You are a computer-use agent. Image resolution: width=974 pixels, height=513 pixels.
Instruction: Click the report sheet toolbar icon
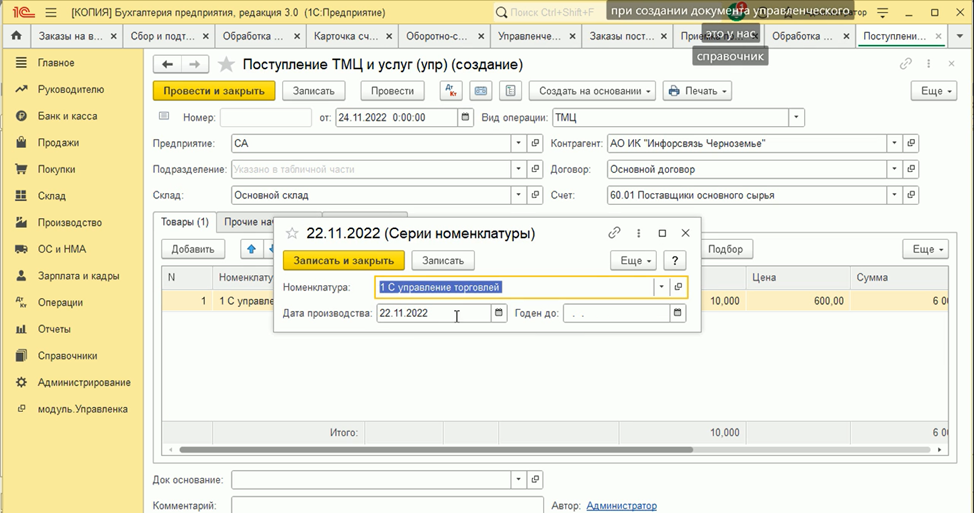pos(511,91)
